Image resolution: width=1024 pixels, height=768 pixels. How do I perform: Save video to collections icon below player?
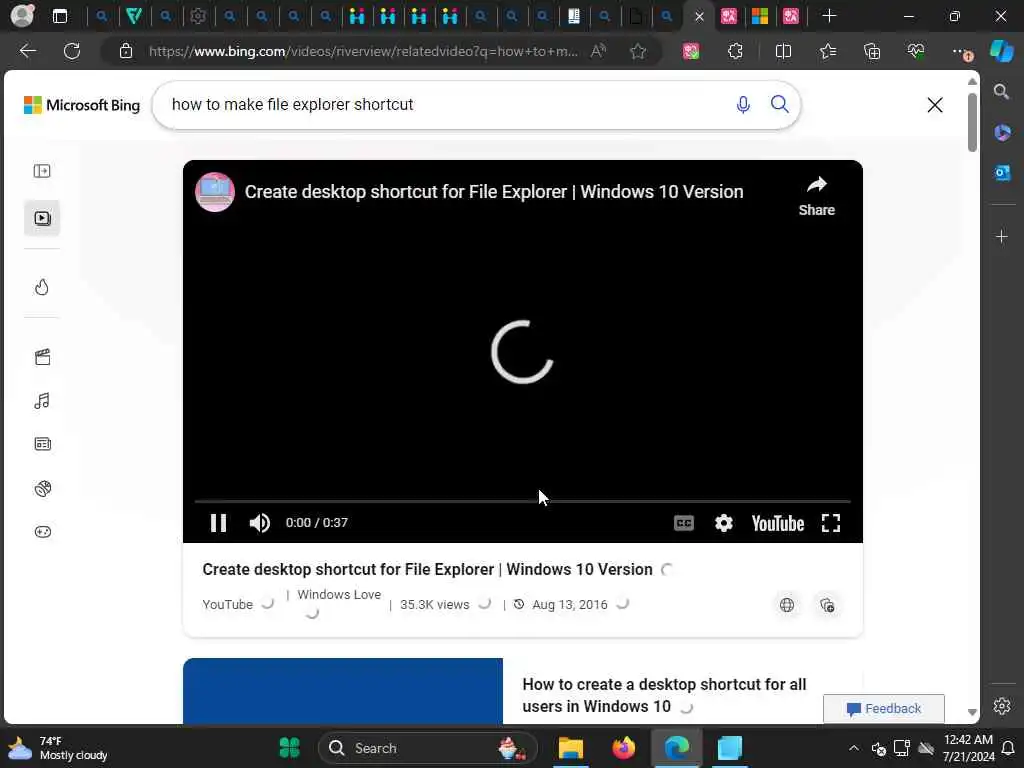coord(827,605)
